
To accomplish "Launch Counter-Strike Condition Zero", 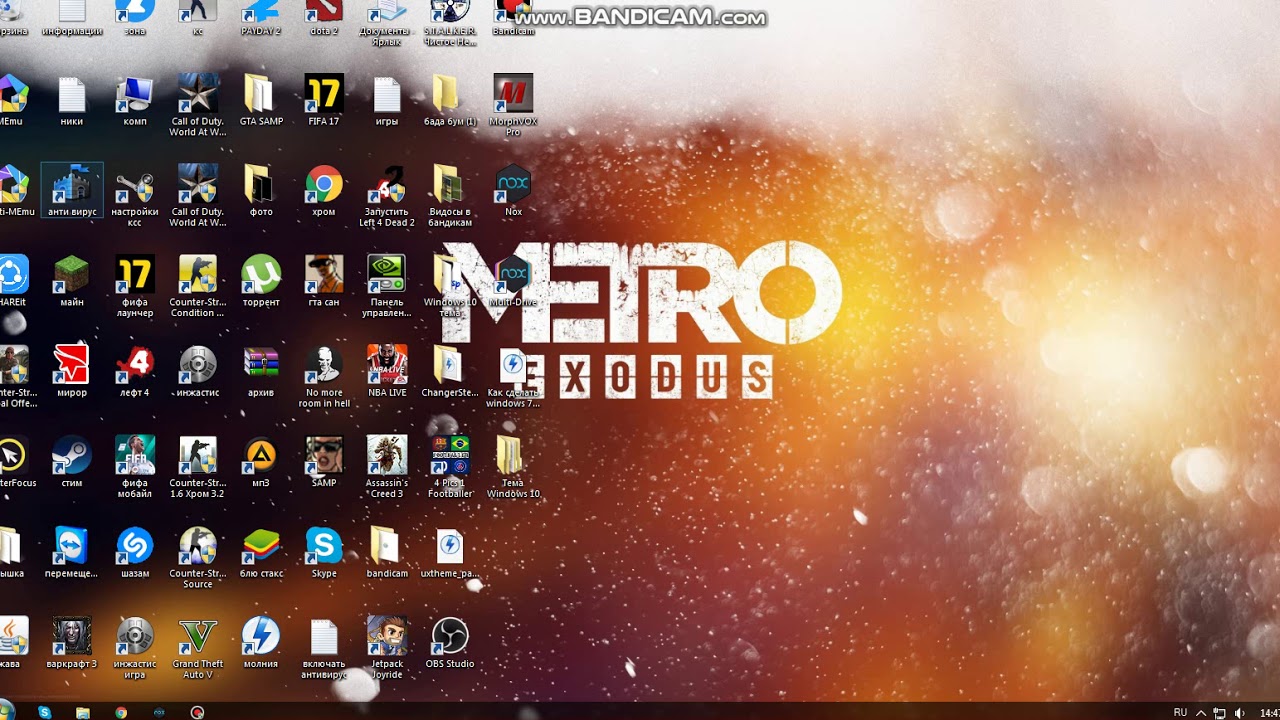I will (197, 287).
